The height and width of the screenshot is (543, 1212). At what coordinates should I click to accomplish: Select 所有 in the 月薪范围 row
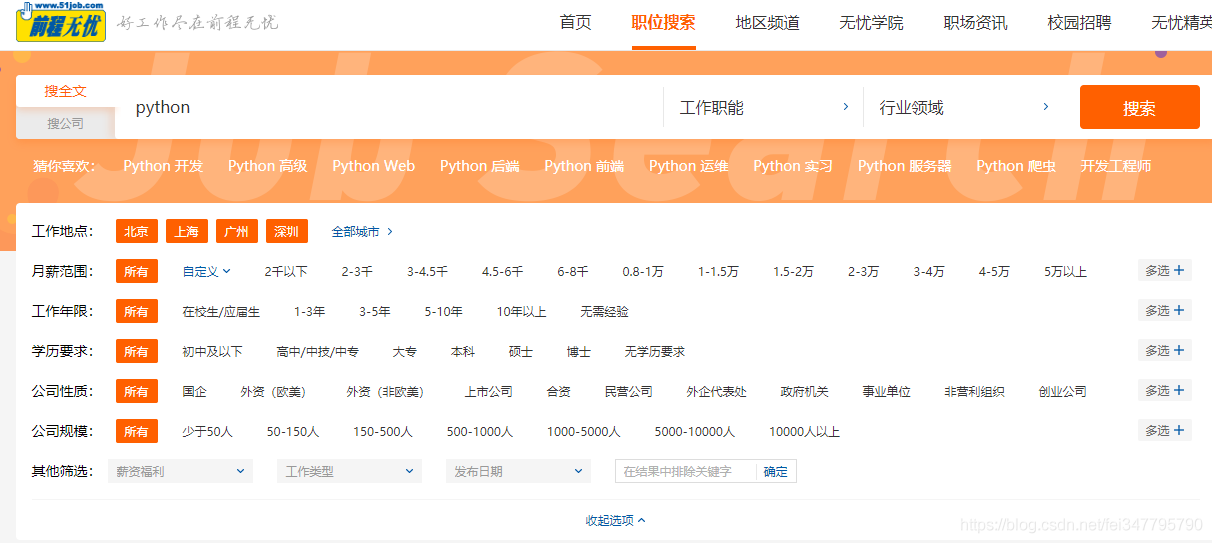(x=136, y=271)
